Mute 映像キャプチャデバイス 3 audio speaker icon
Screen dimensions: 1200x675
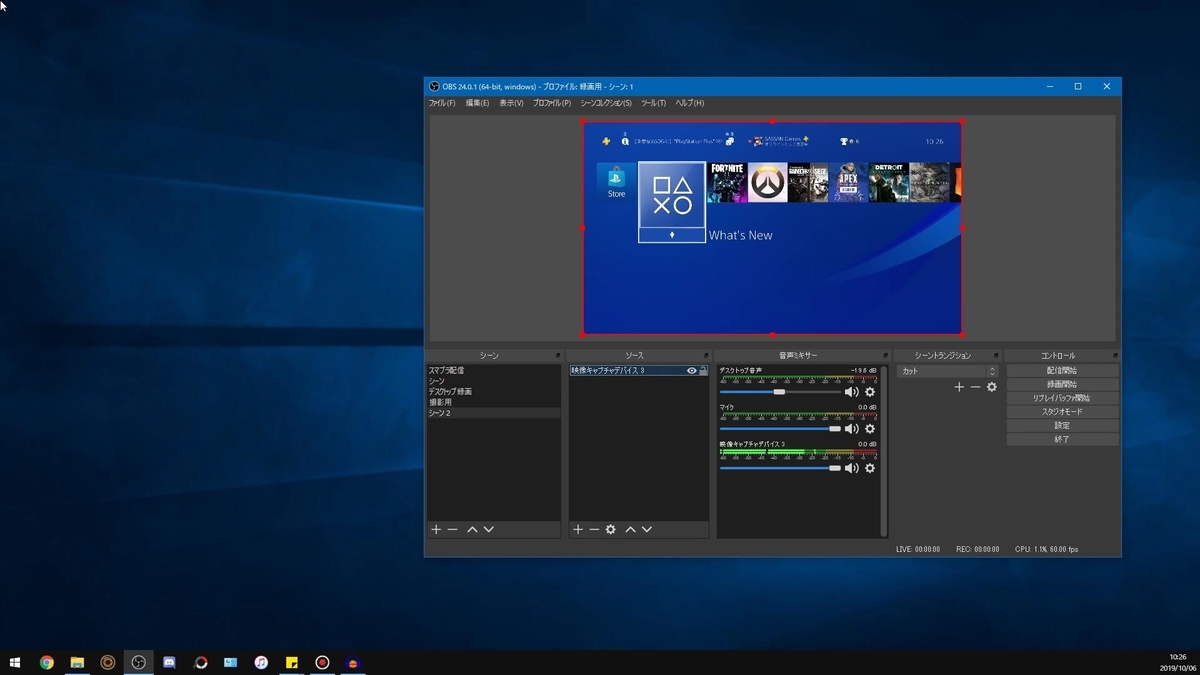pyautogui.click(x=852, y=468)
